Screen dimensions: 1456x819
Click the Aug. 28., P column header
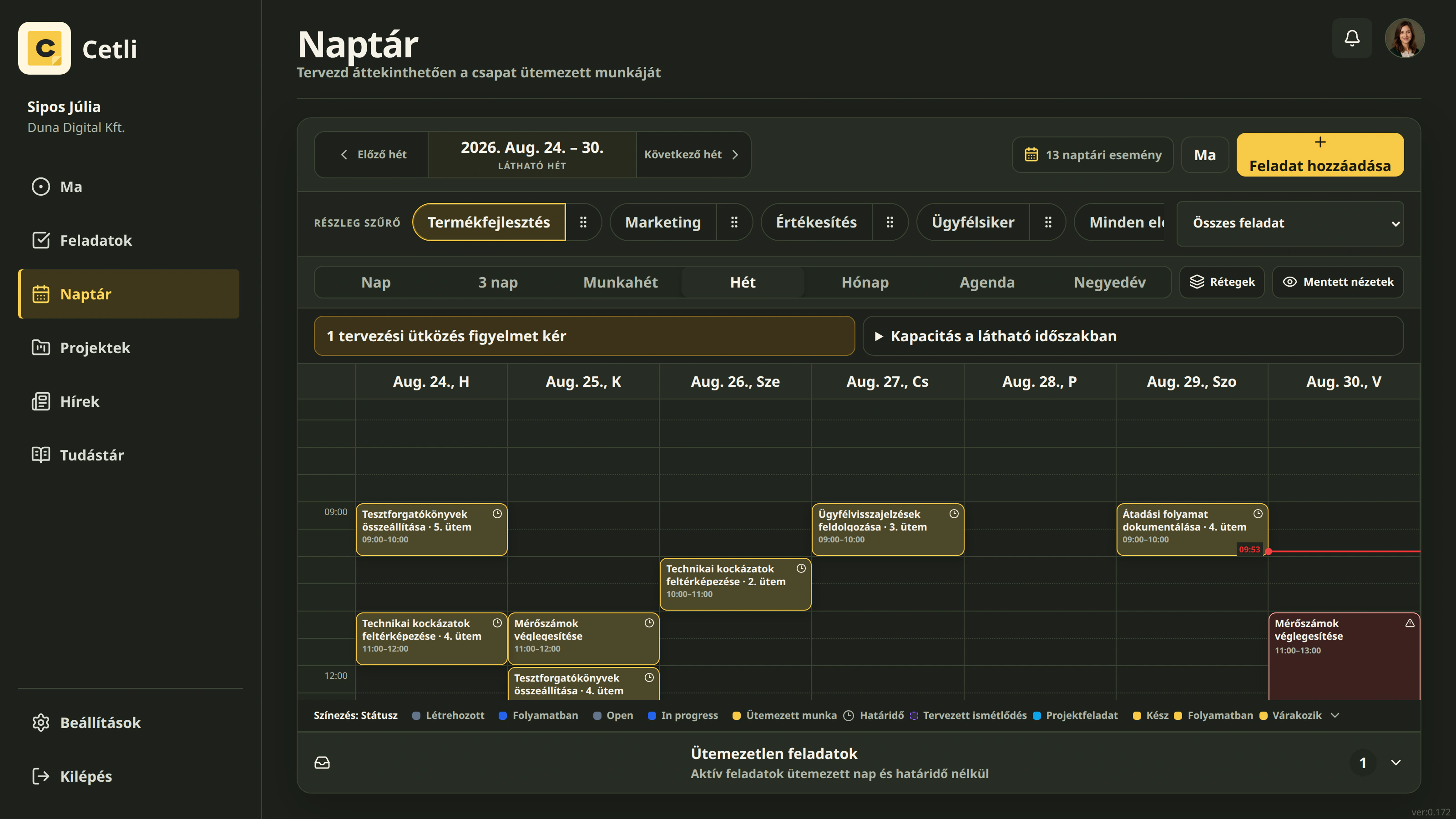(1039, 382)
